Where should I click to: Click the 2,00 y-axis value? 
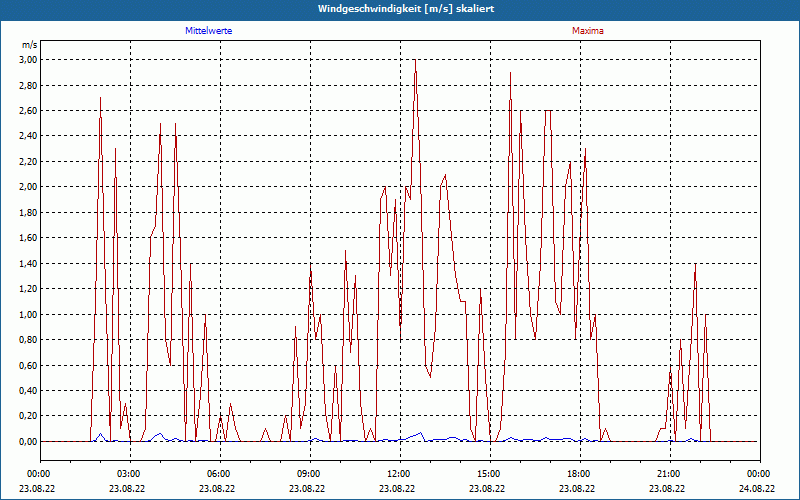click(29, 187)
